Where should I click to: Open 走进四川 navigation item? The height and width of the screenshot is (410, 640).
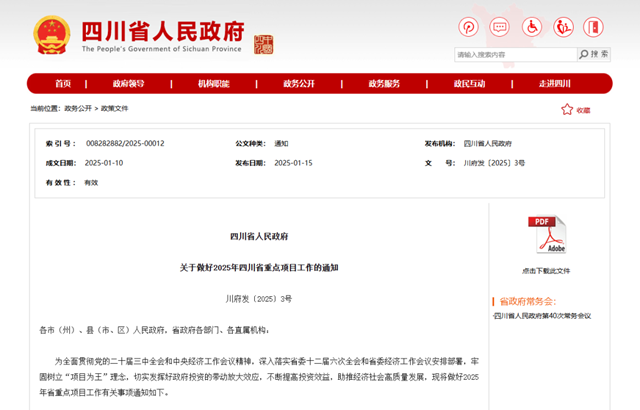click(x=555, y=84)
